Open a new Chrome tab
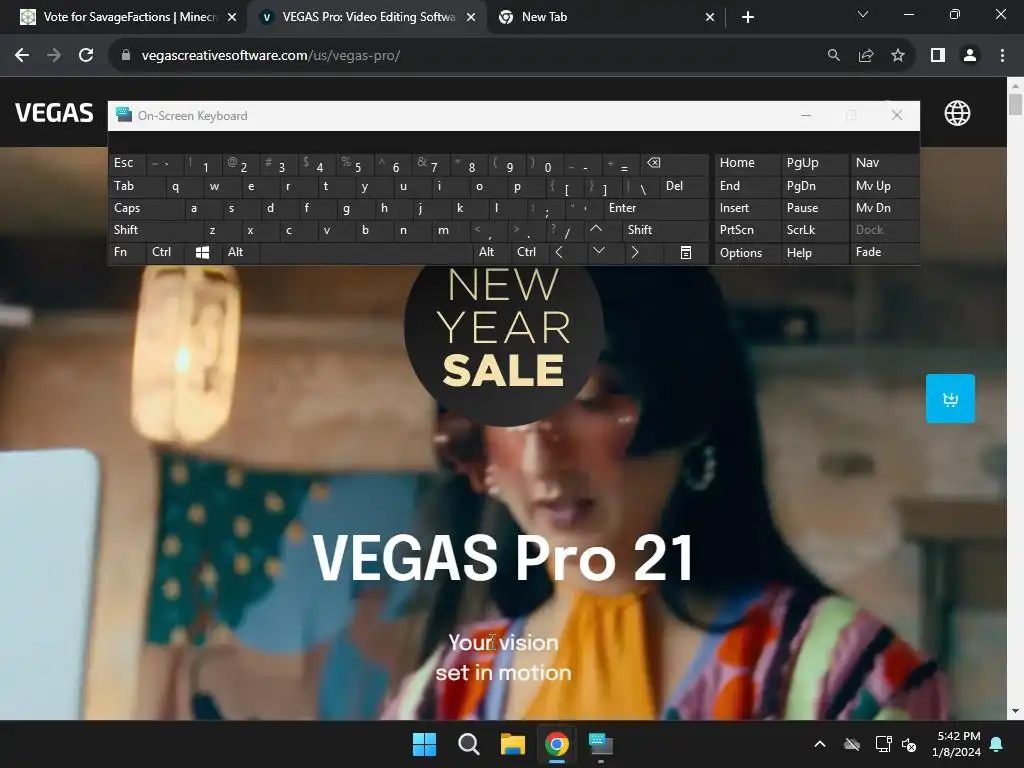This screenshot has width=1024, height=768. tap(748, 17)
